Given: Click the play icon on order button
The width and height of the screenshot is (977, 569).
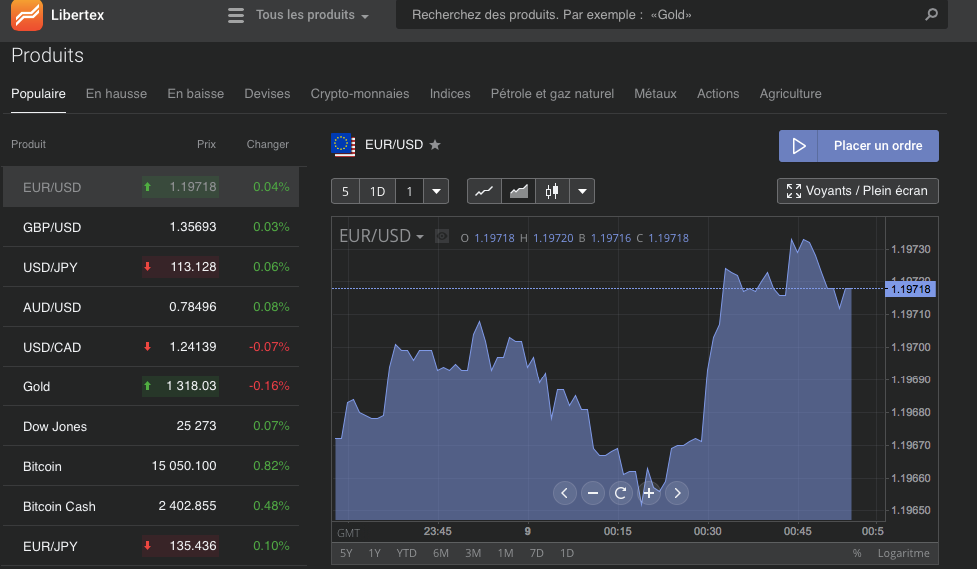Looking at the screenshot, I should tap(798, 146).
